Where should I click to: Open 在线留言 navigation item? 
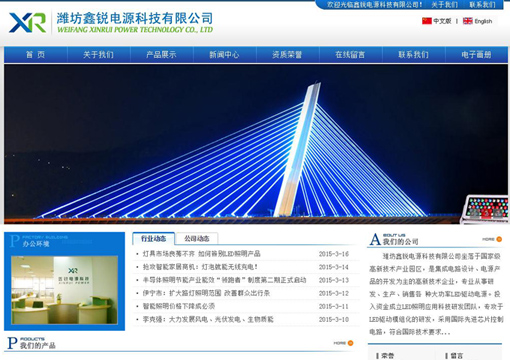350,55
